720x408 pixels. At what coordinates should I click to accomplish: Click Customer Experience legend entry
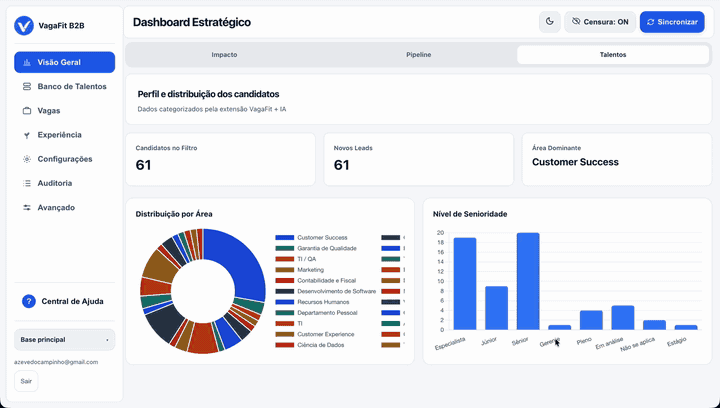click(x=315, y=334)
